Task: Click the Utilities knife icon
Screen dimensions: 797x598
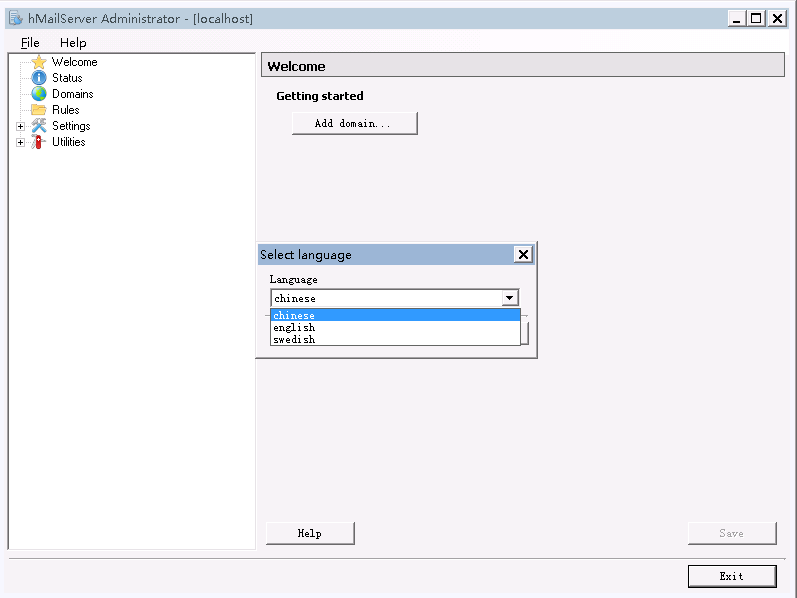Action: tap(38, 142)
